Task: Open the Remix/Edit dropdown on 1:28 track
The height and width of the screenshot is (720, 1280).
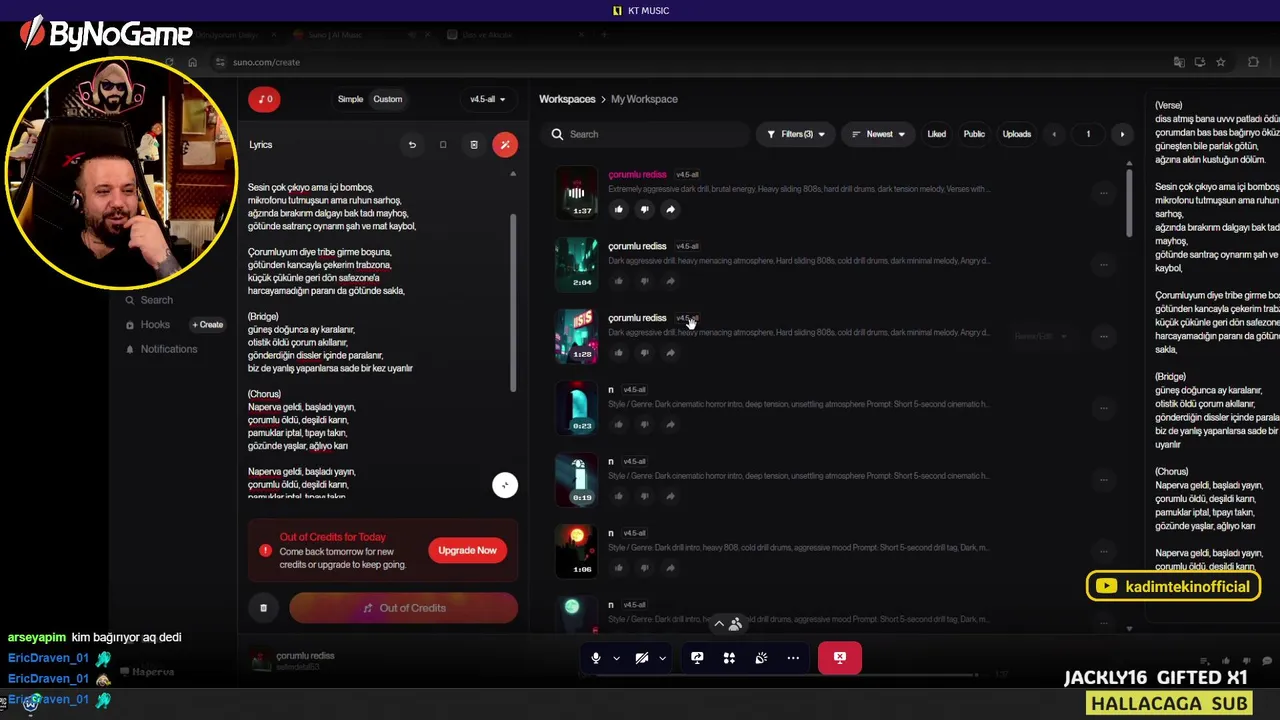Action: [x=1040, y=337]
